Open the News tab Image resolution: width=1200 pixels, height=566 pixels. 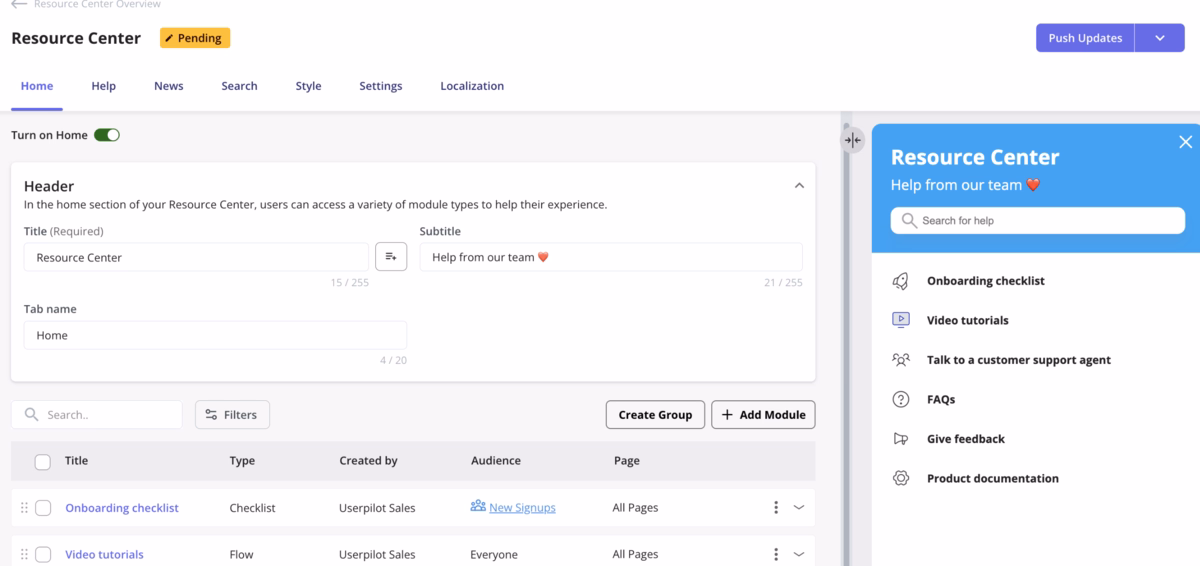168,86
